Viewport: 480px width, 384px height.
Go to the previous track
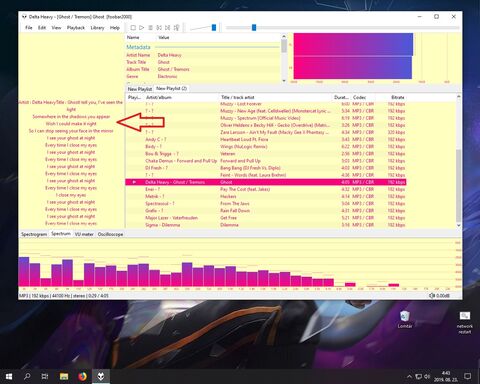tap(159, 28)
